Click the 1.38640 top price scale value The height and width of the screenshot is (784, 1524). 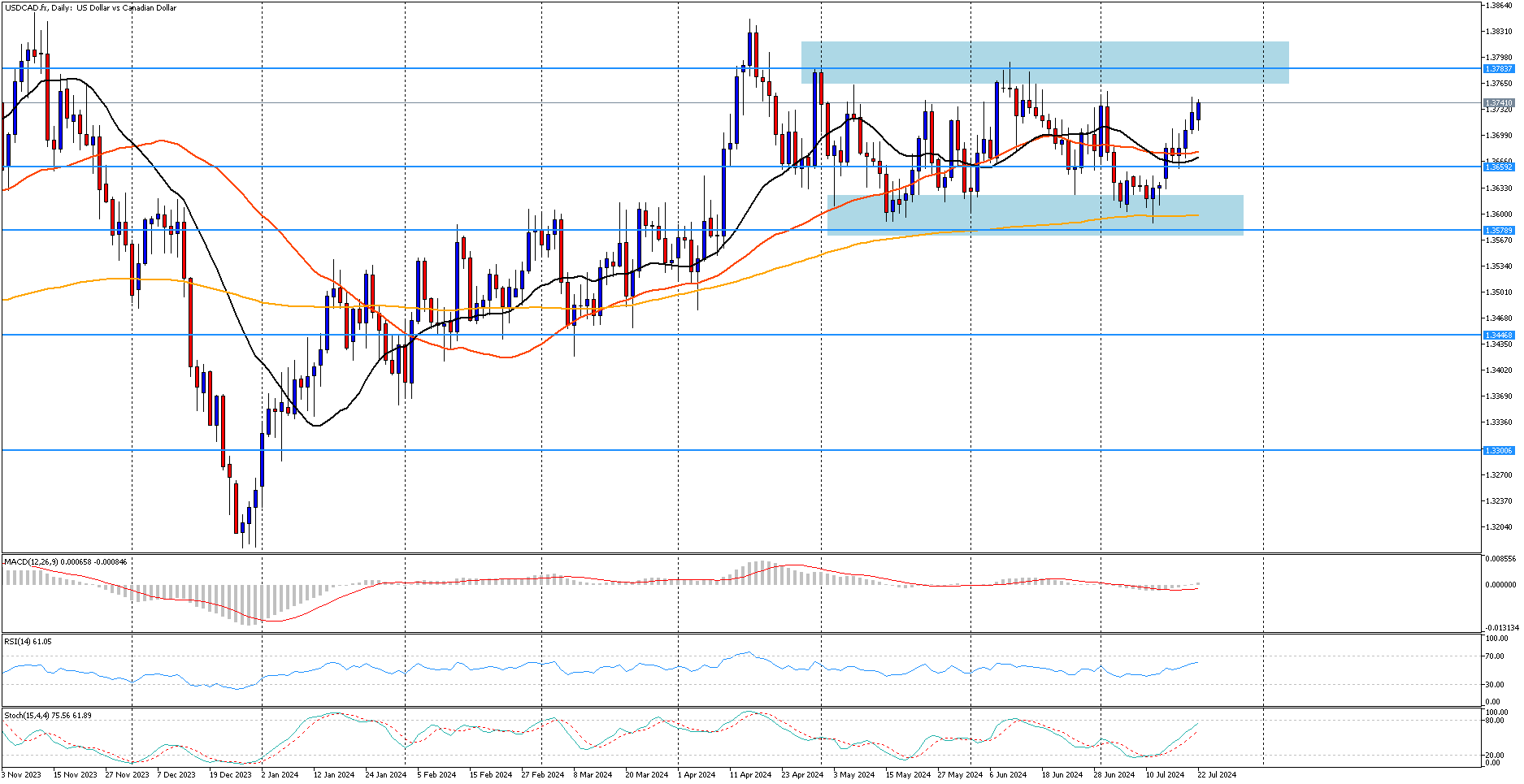[1499, 6]
